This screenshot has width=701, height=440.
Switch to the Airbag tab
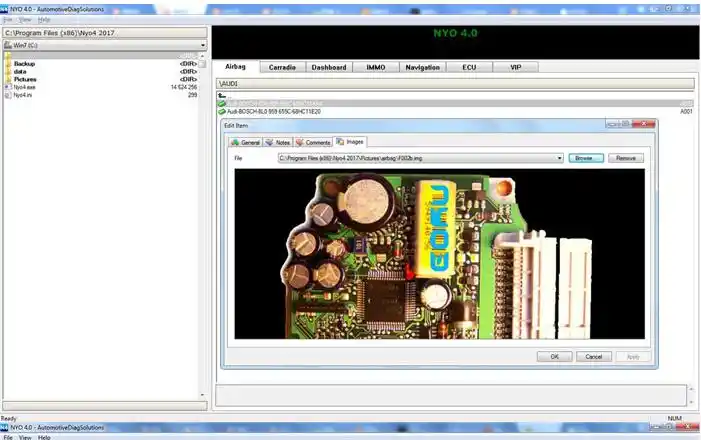pyautogui.click(x=235, y=67)
